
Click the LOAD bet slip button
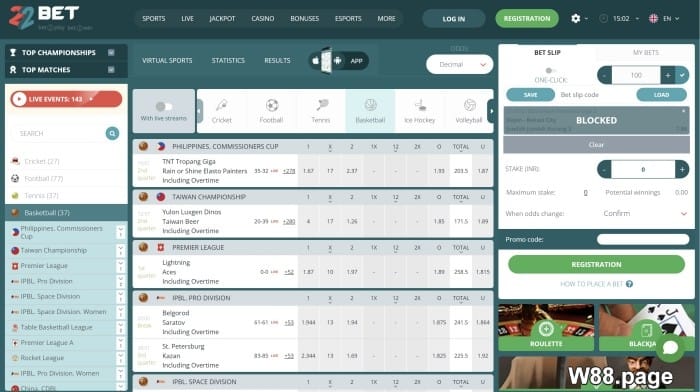pos(661,95)
